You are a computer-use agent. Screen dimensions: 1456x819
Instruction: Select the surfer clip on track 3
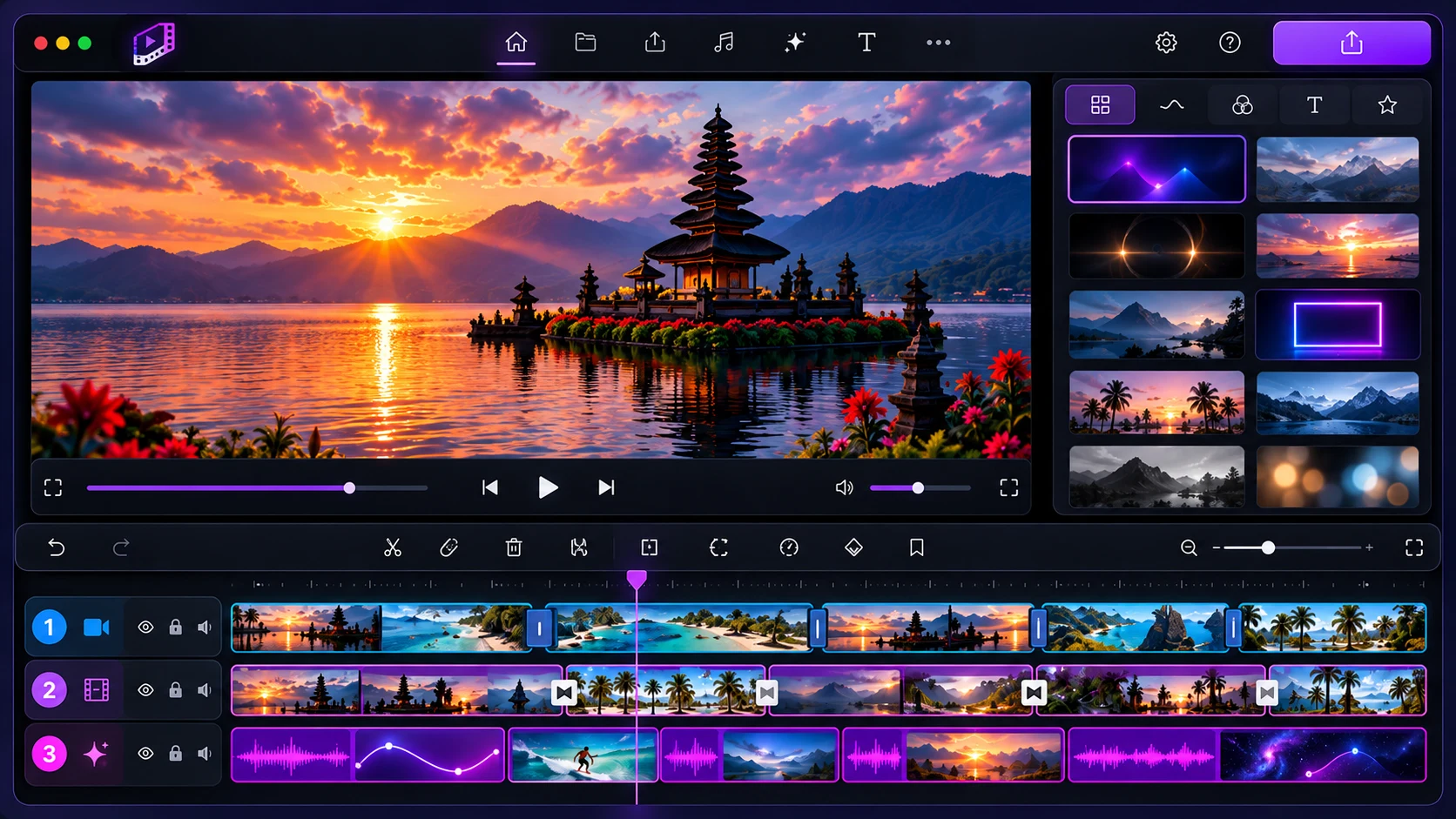pos(583,755)
